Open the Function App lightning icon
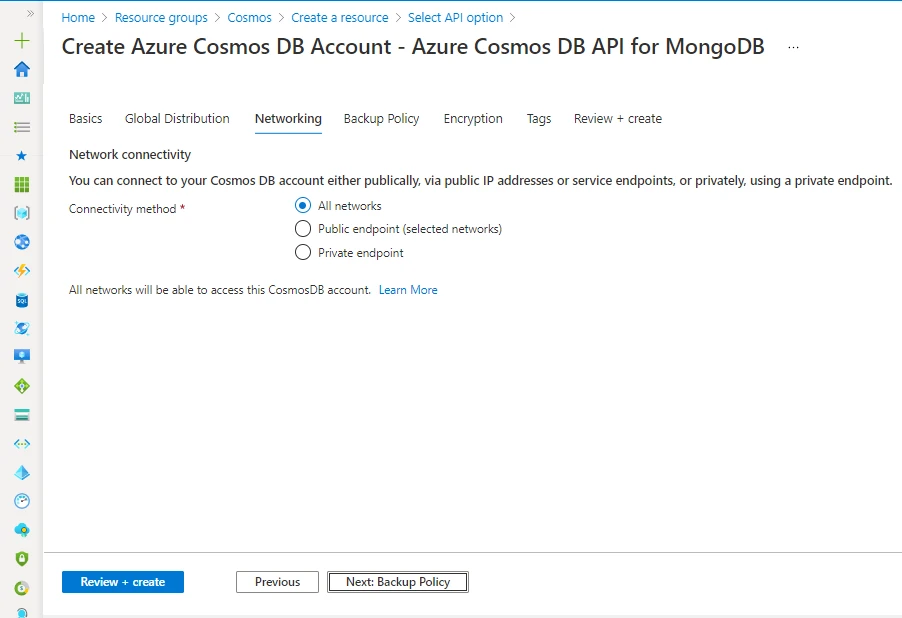The width and height of the screenshot is (902, 618). (20, 269)
